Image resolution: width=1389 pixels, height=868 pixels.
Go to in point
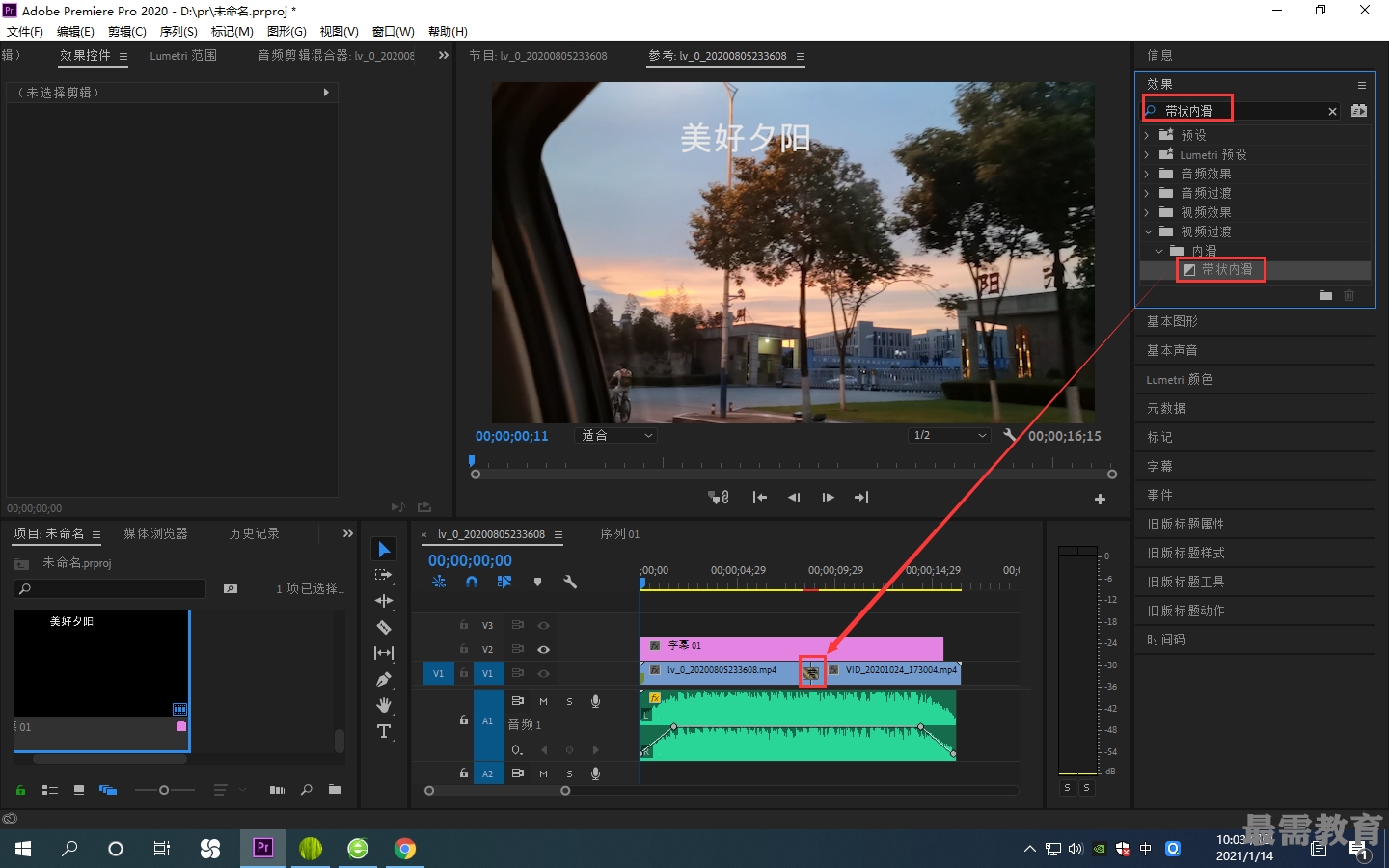tap(760, 498)
